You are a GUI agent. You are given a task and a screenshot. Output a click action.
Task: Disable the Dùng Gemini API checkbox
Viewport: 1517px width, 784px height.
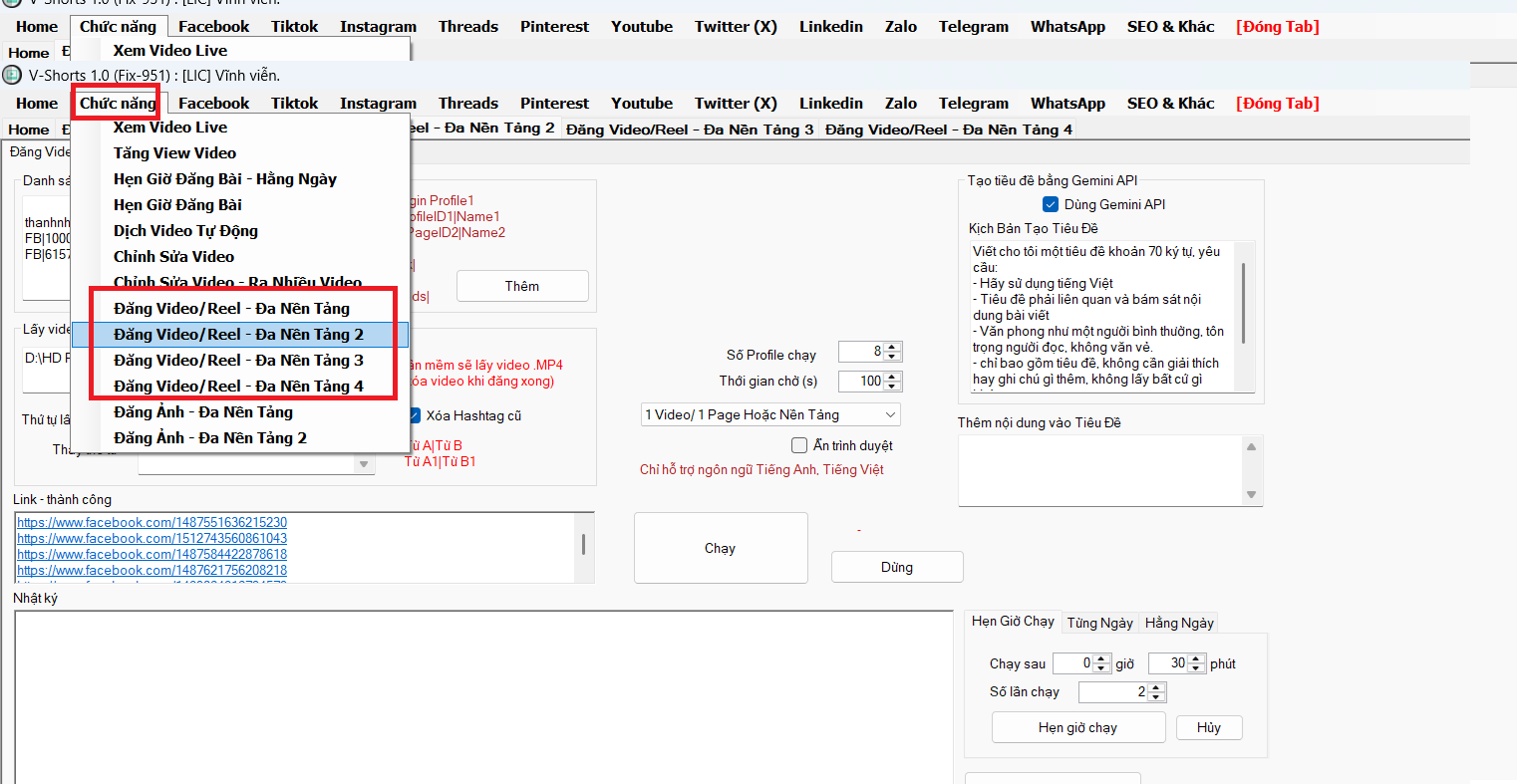tap(1051, 204)
